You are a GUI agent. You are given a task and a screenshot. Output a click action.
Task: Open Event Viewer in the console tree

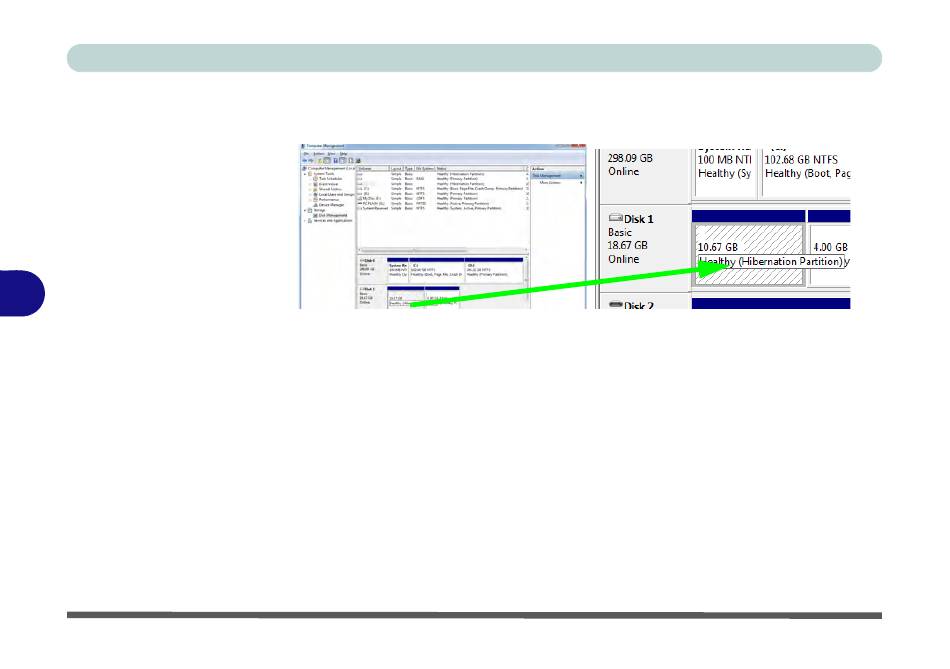(x=326, y=184)
